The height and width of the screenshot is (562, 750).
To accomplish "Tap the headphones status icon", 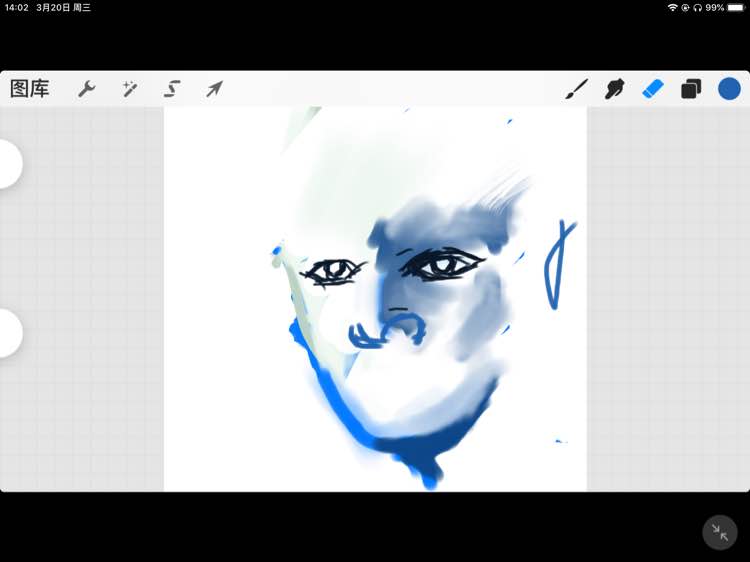I will coord(697,8).
